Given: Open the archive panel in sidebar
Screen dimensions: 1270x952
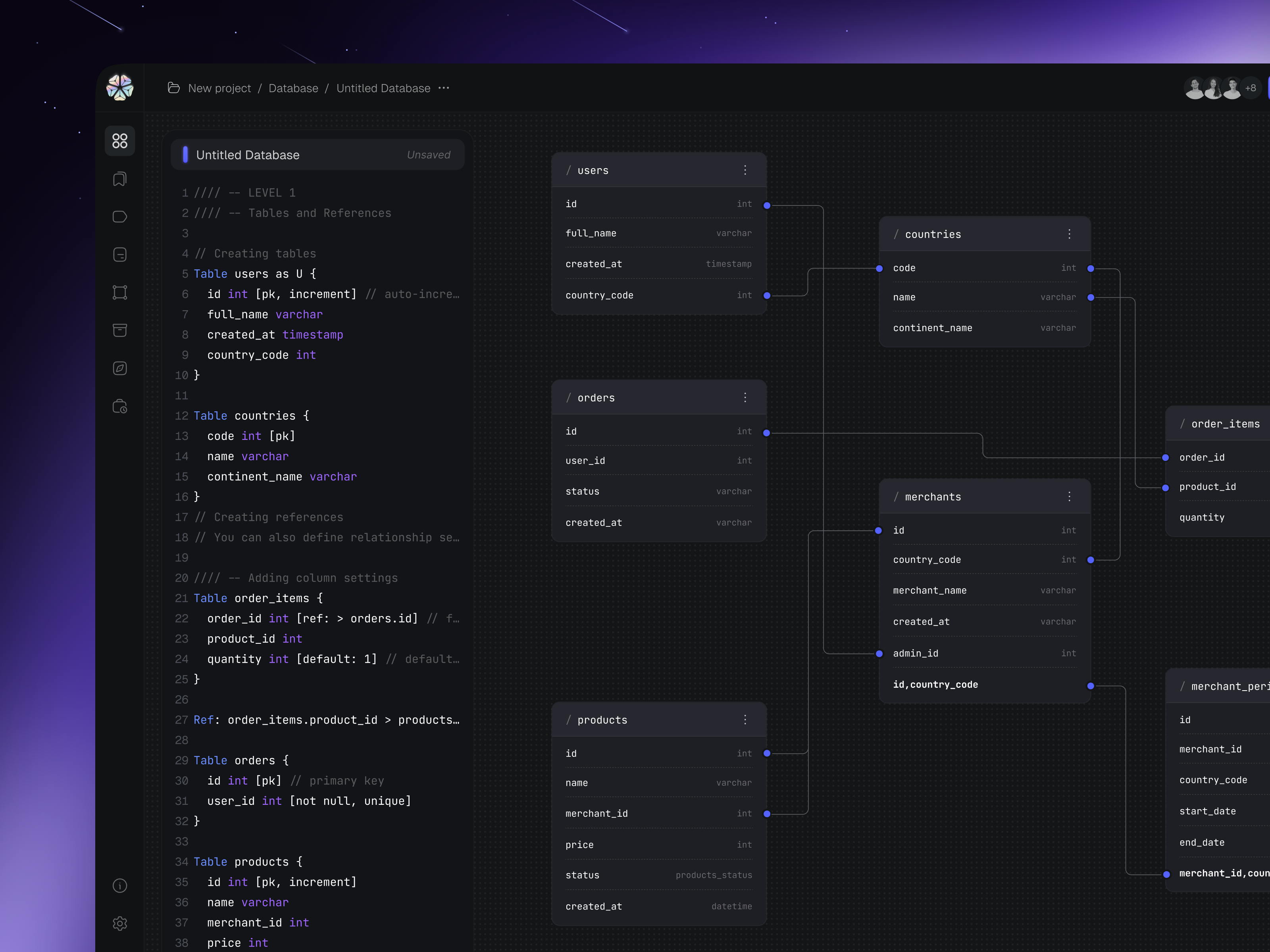Looking at the screenshot, I should tap(119, 330).
